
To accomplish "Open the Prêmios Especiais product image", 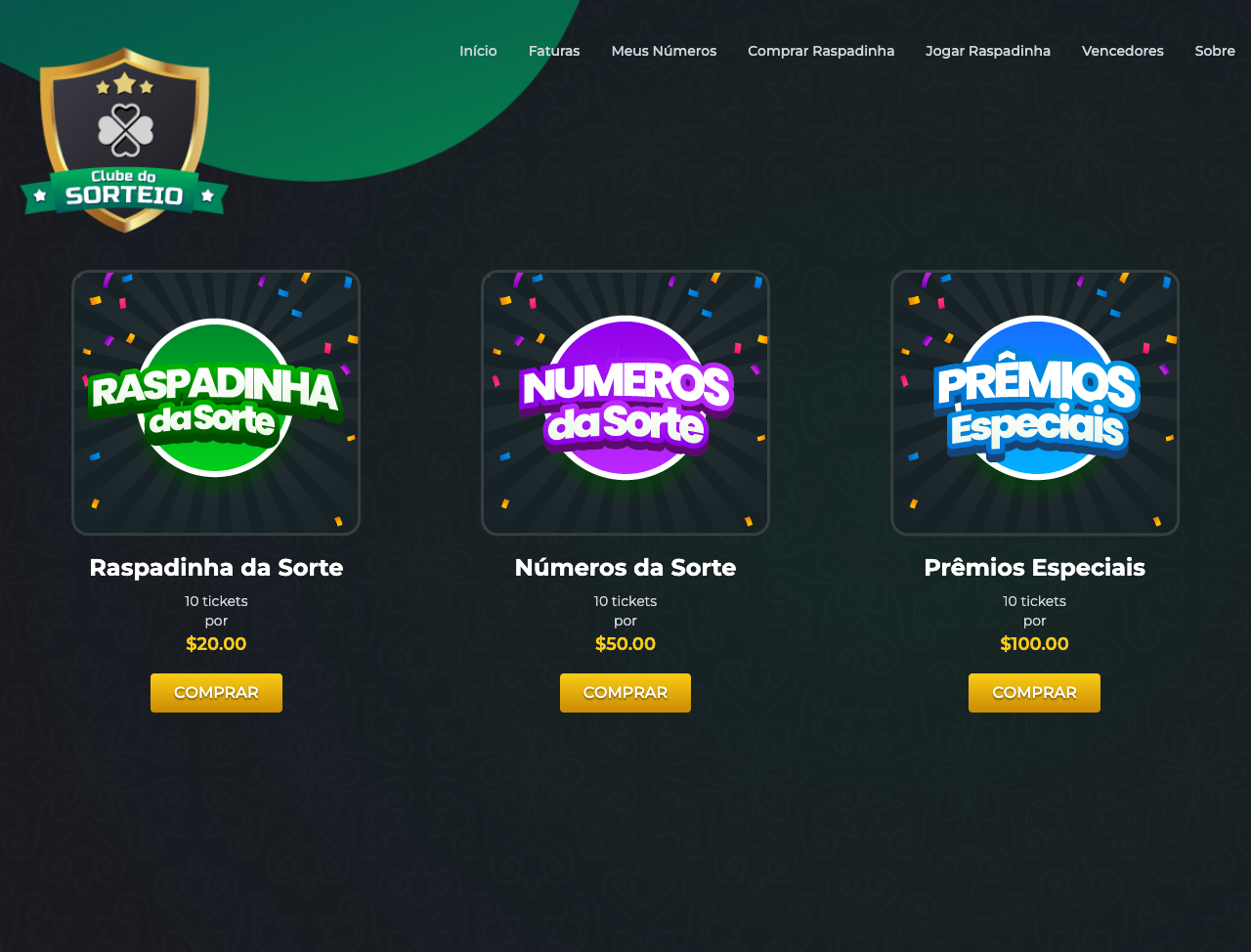I will (1035, 403).
